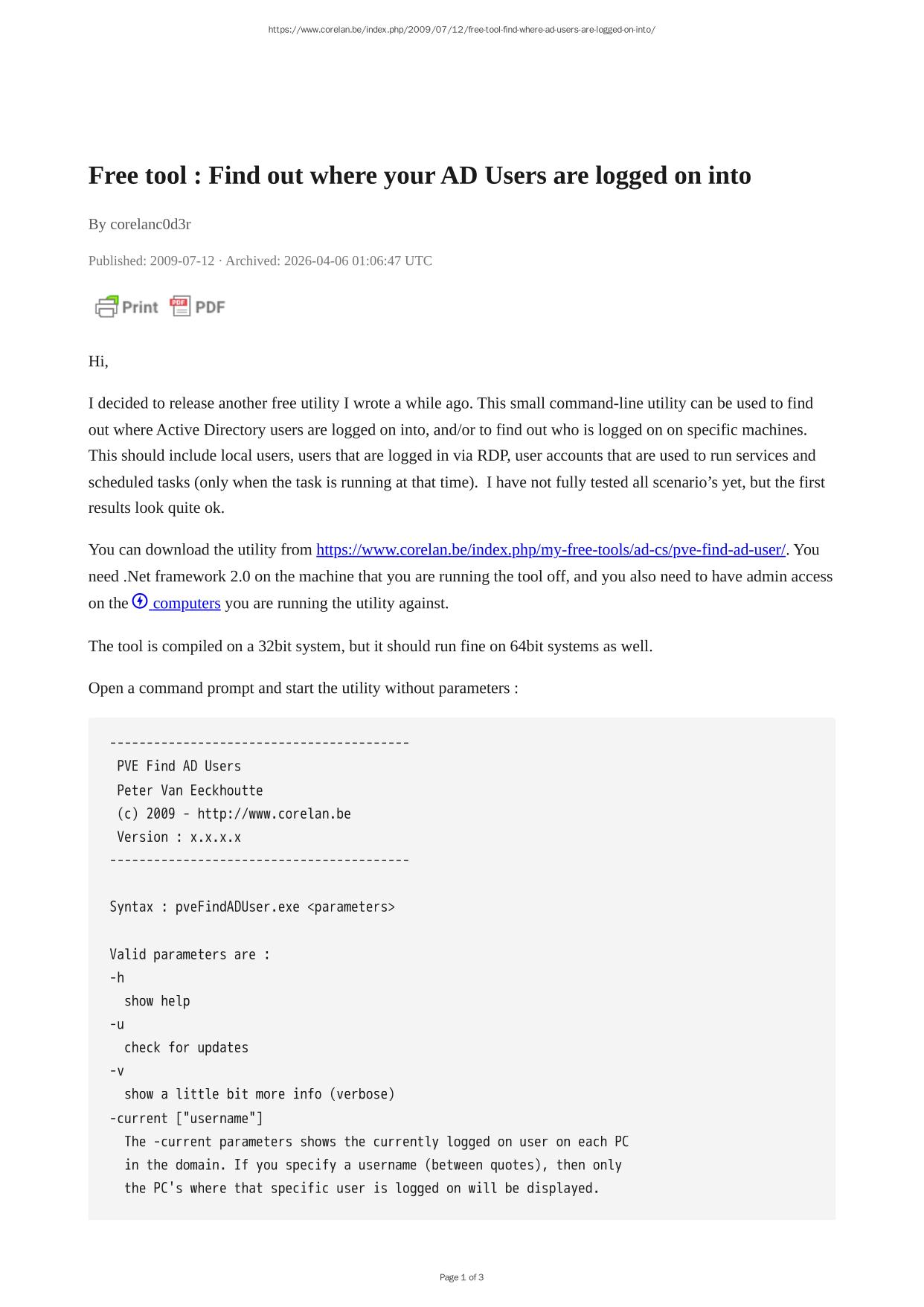Click the "check for updates" line

(x=186, y=1047)
